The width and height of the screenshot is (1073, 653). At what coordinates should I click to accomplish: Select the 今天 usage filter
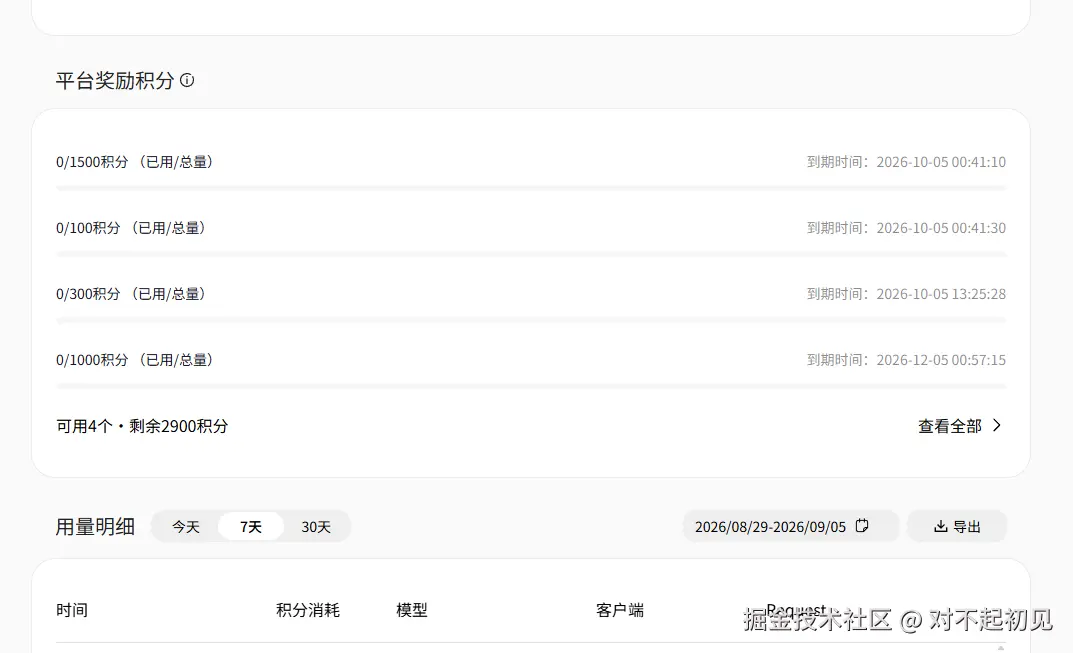click(x=185, y=526)
